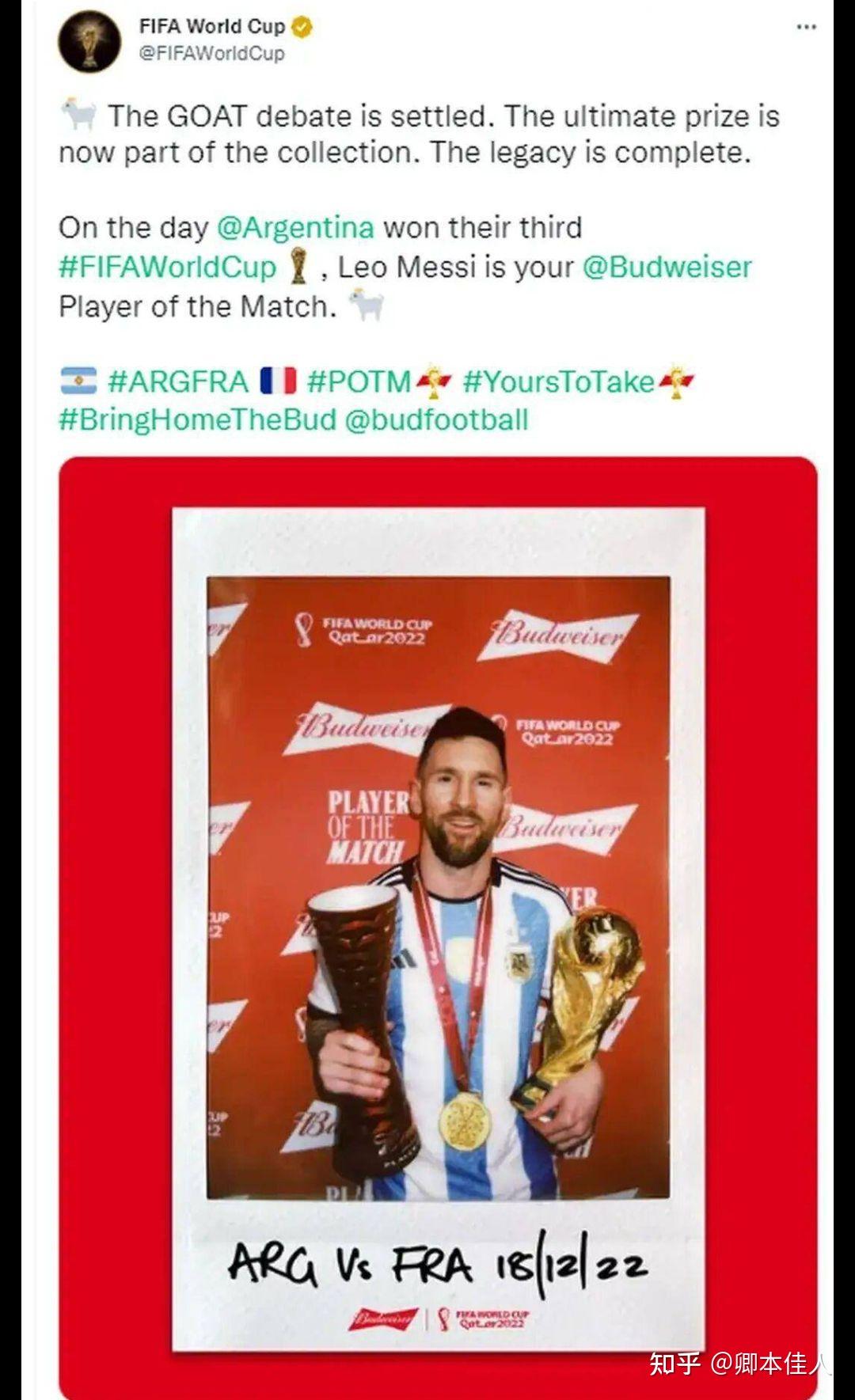The width and height of the screenshot is (855, 1400).
Task: Select the #POTM hashtag
Action: tap(359, 381)
